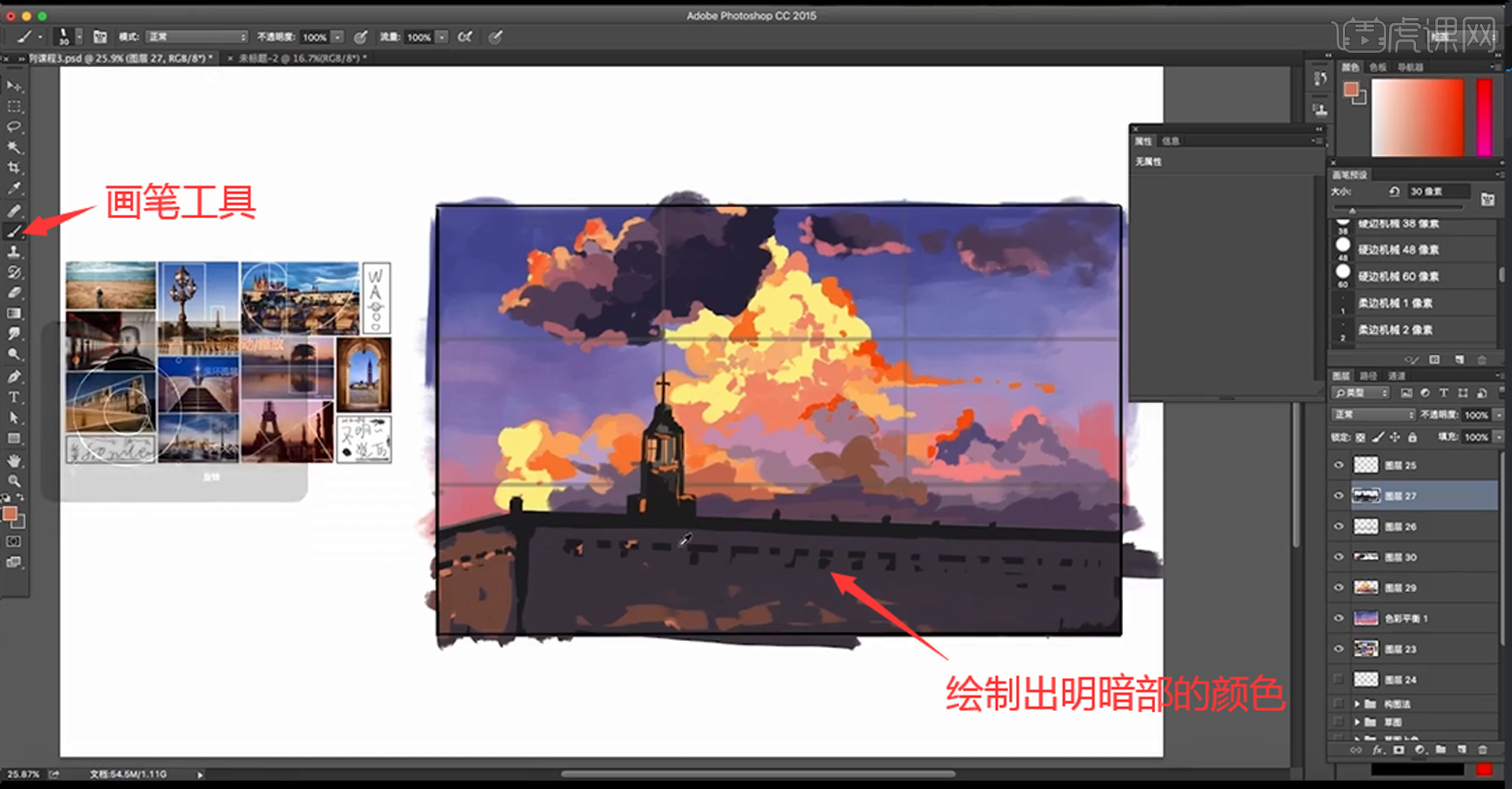The image size is (1512, 789).
Task: Open the brush panel toggle in options bar
Action: (100, 37)
